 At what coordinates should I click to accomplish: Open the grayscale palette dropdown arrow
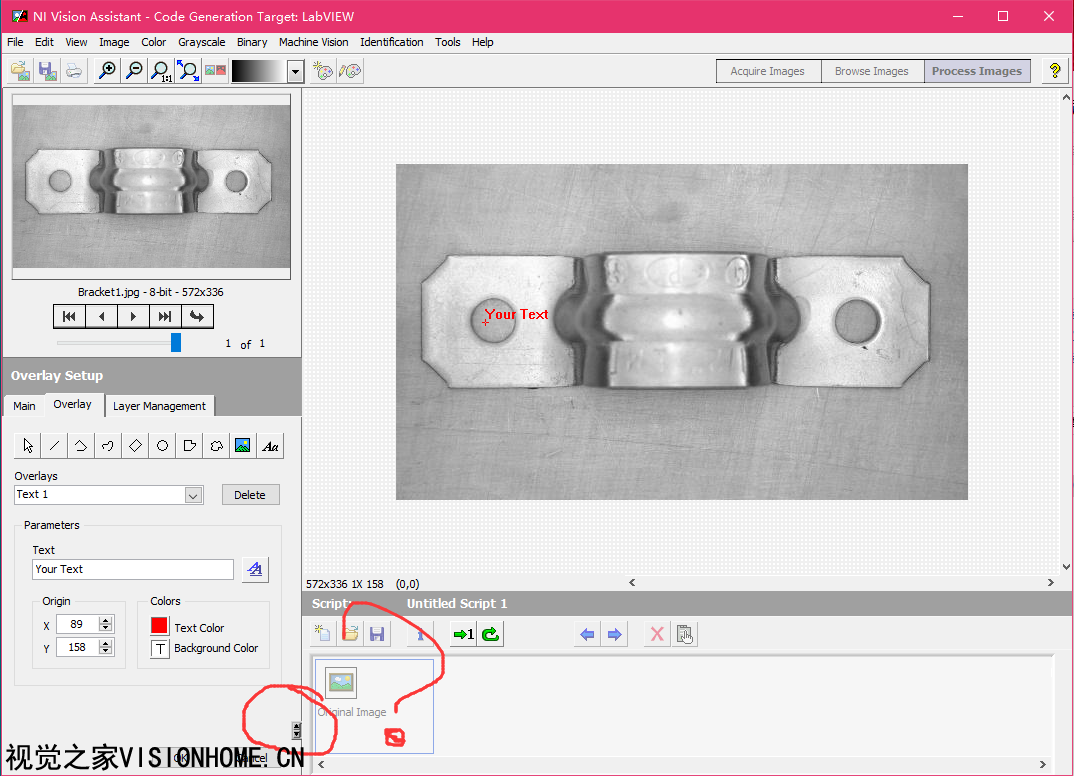(x=295, y=71)
